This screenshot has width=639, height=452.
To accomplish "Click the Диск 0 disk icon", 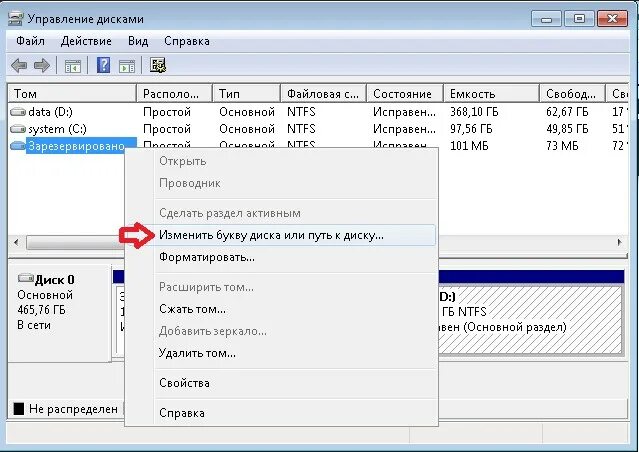I will tap(25, 278).
